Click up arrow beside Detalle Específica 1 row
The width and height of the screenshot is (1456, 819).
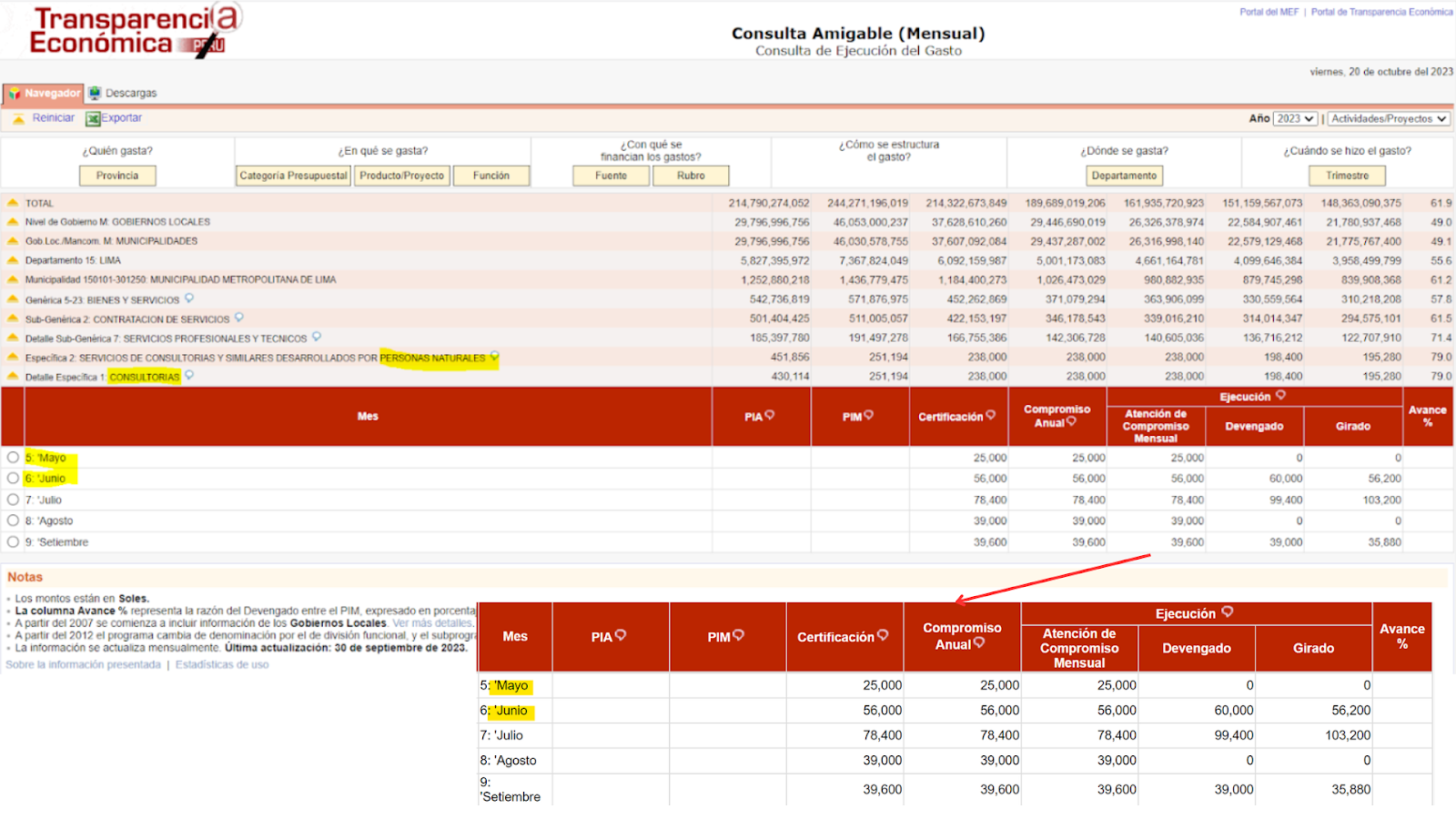point(13,377)
